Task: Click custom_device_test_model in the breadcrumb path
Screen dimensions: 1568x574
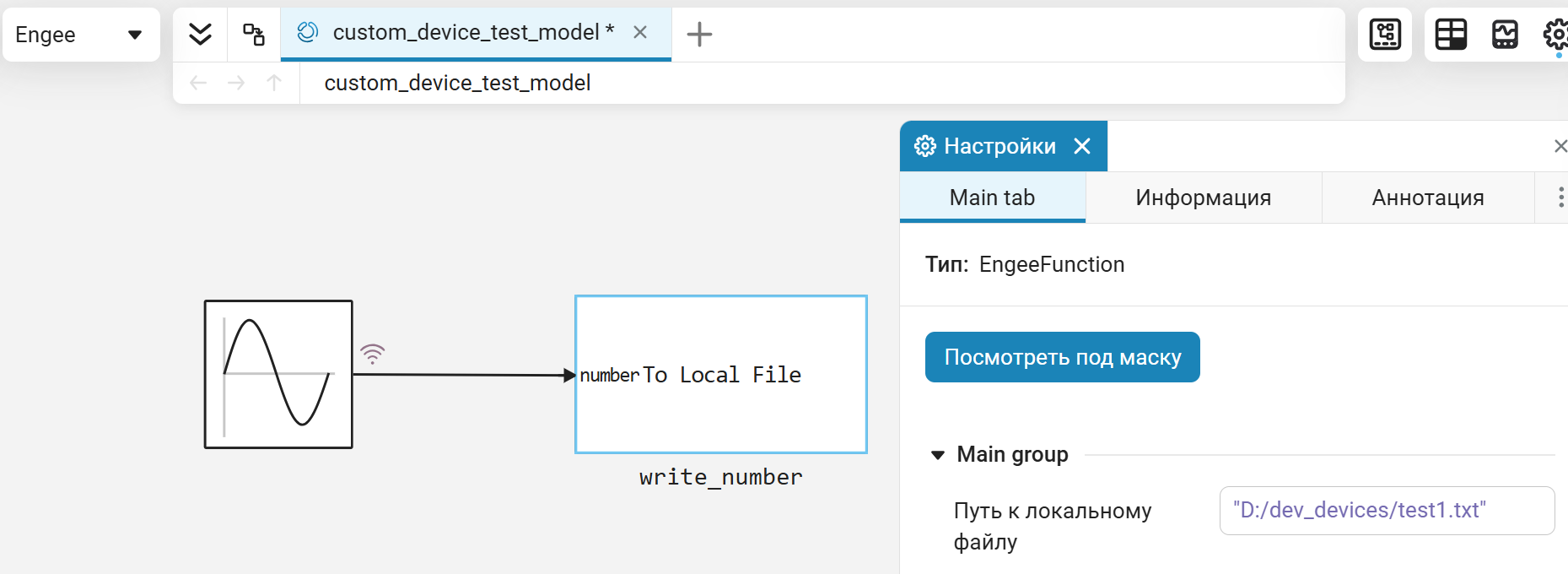Action: pyautogui.click(x=457, y=83)
